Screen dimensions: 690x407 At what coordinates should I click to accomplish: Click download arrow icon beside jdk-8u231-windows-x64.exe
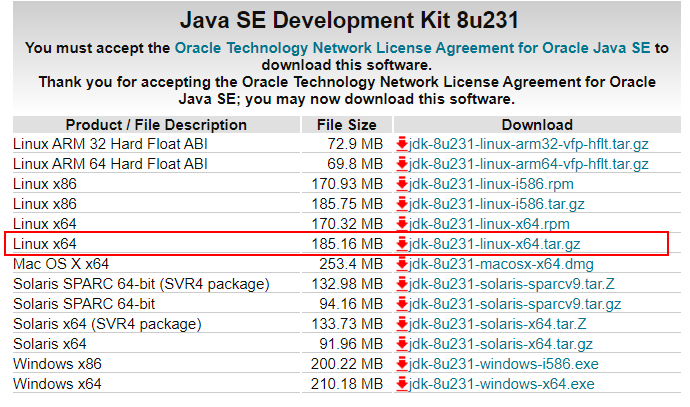click(x=402, y=384)
